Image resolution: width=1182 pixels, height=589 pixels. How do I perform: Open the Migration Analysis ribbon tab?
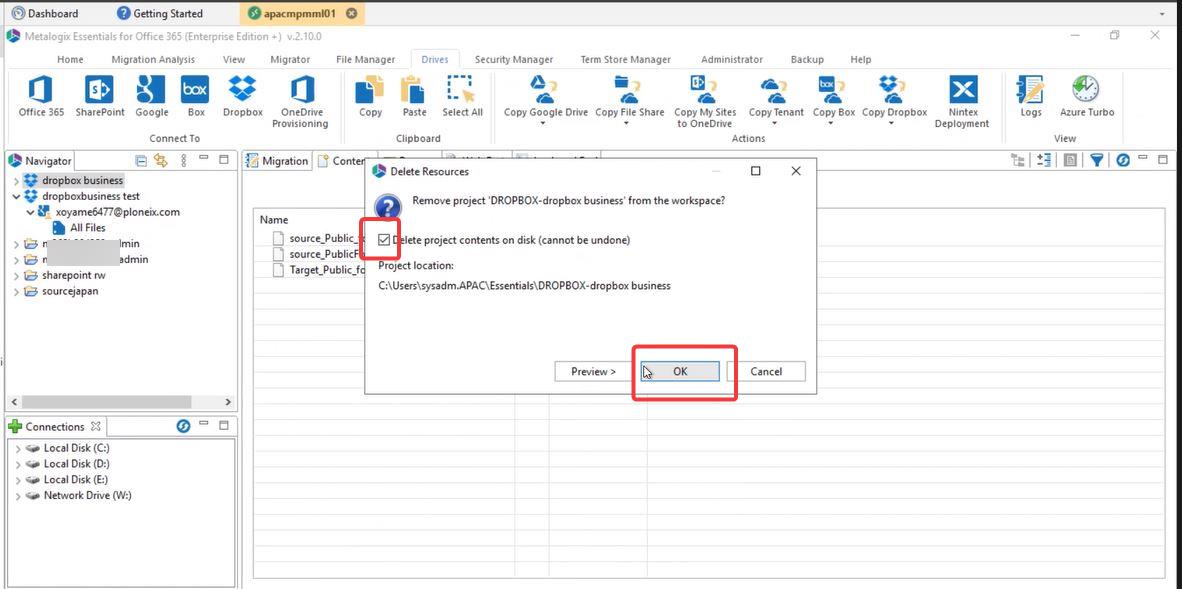coord(153,60)
